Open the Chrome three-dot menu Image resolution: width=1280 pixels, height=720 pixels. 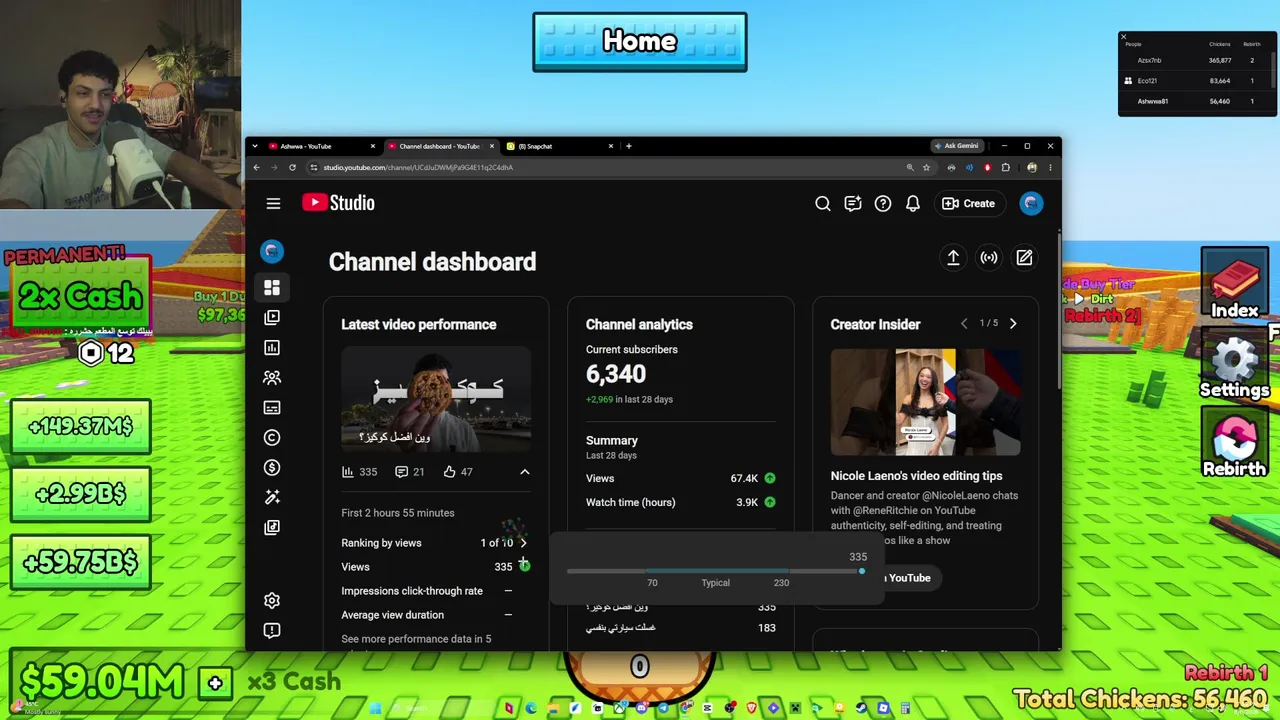1050,167
